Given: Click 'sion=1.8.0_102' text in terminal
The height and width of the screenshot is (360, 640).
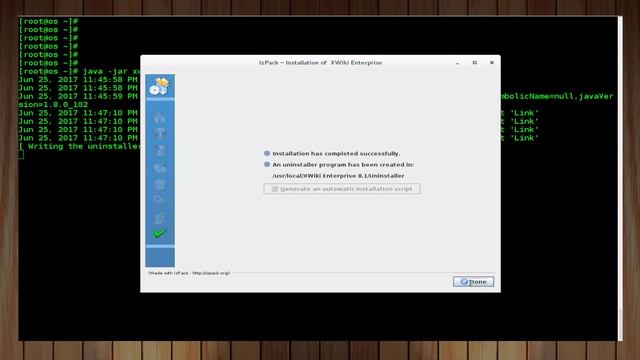Looking at the screenshot, I should click(53, 104).
